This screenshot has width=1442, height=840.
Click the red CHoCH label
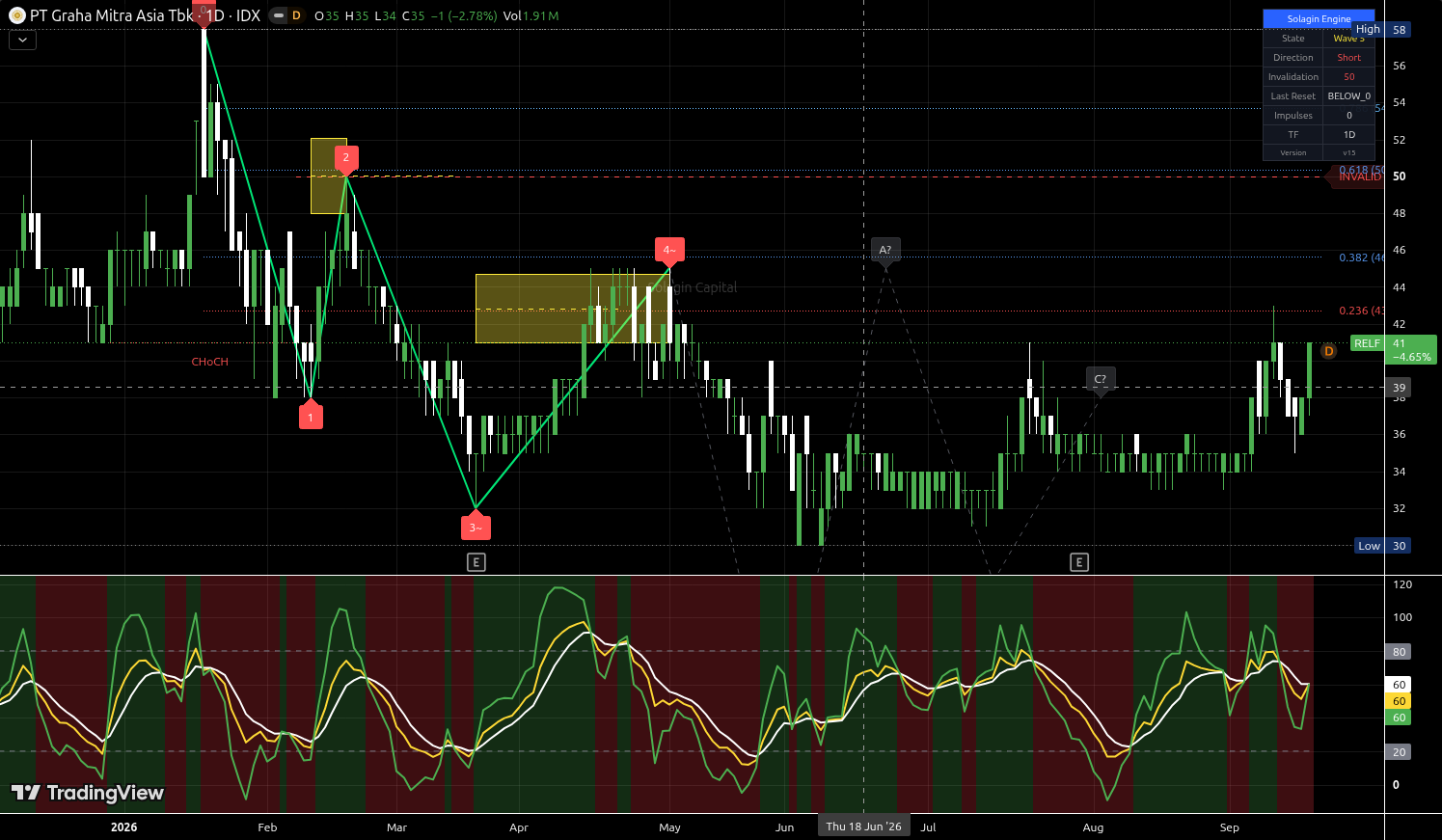(210, 362)
